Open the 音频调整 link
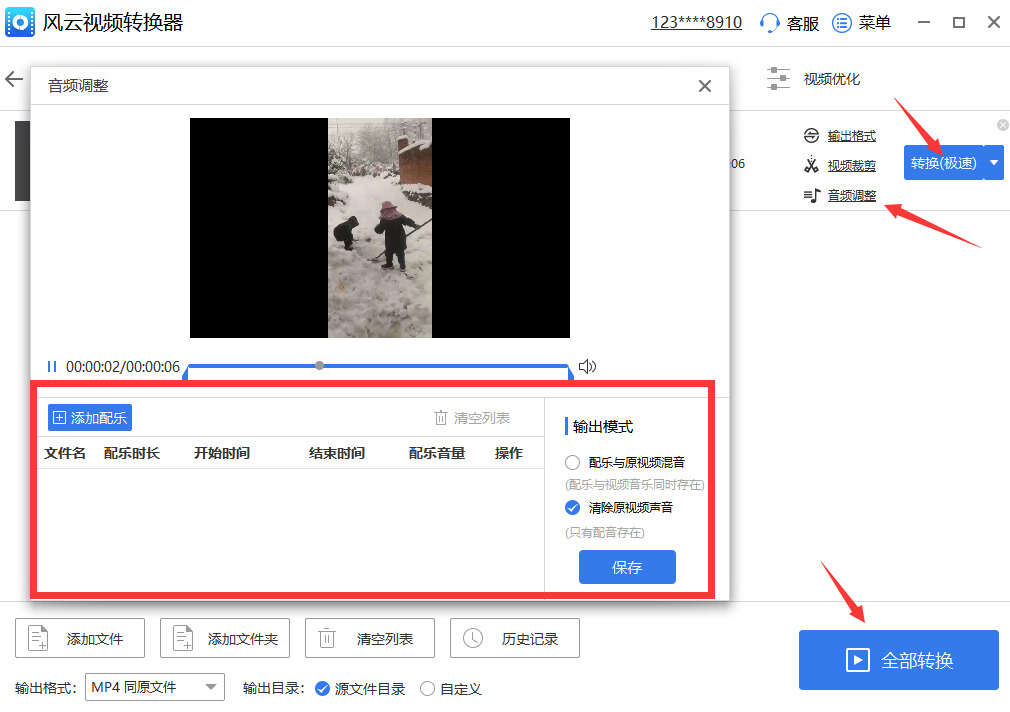 (852, 196)
